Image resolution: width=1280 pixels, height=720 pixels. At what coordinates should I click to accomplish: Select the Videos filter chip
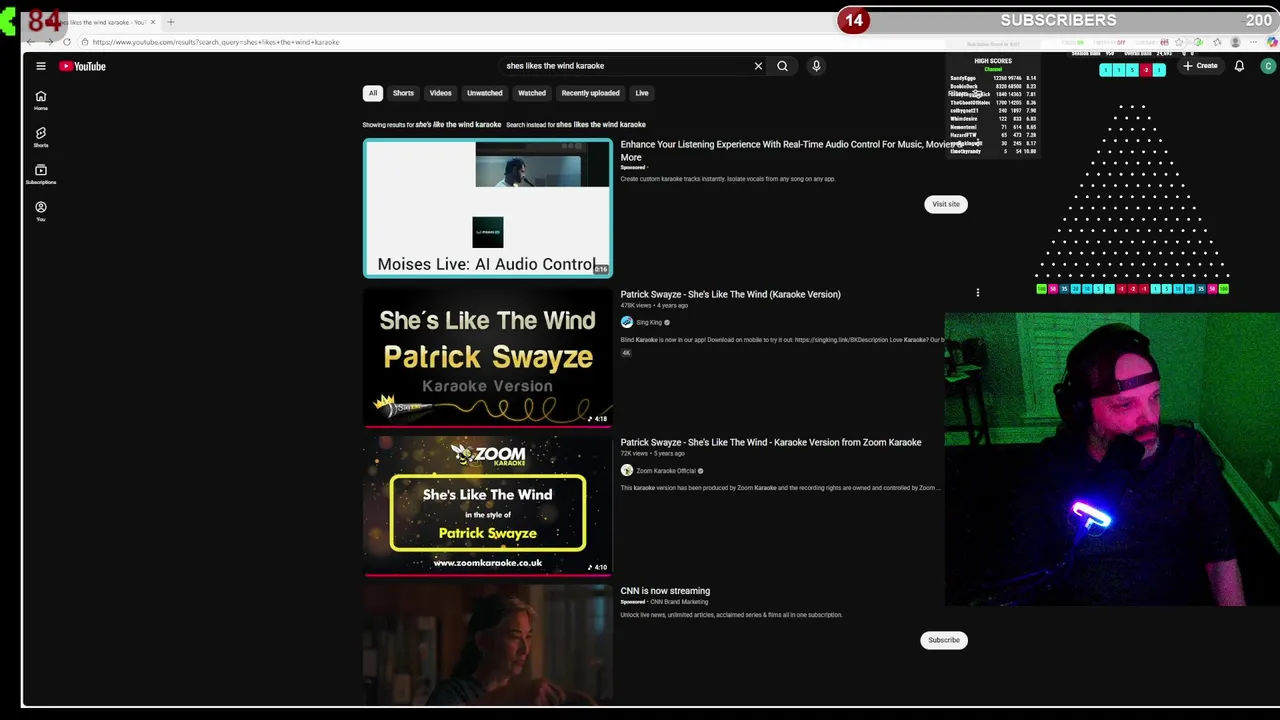pos(440,93)
